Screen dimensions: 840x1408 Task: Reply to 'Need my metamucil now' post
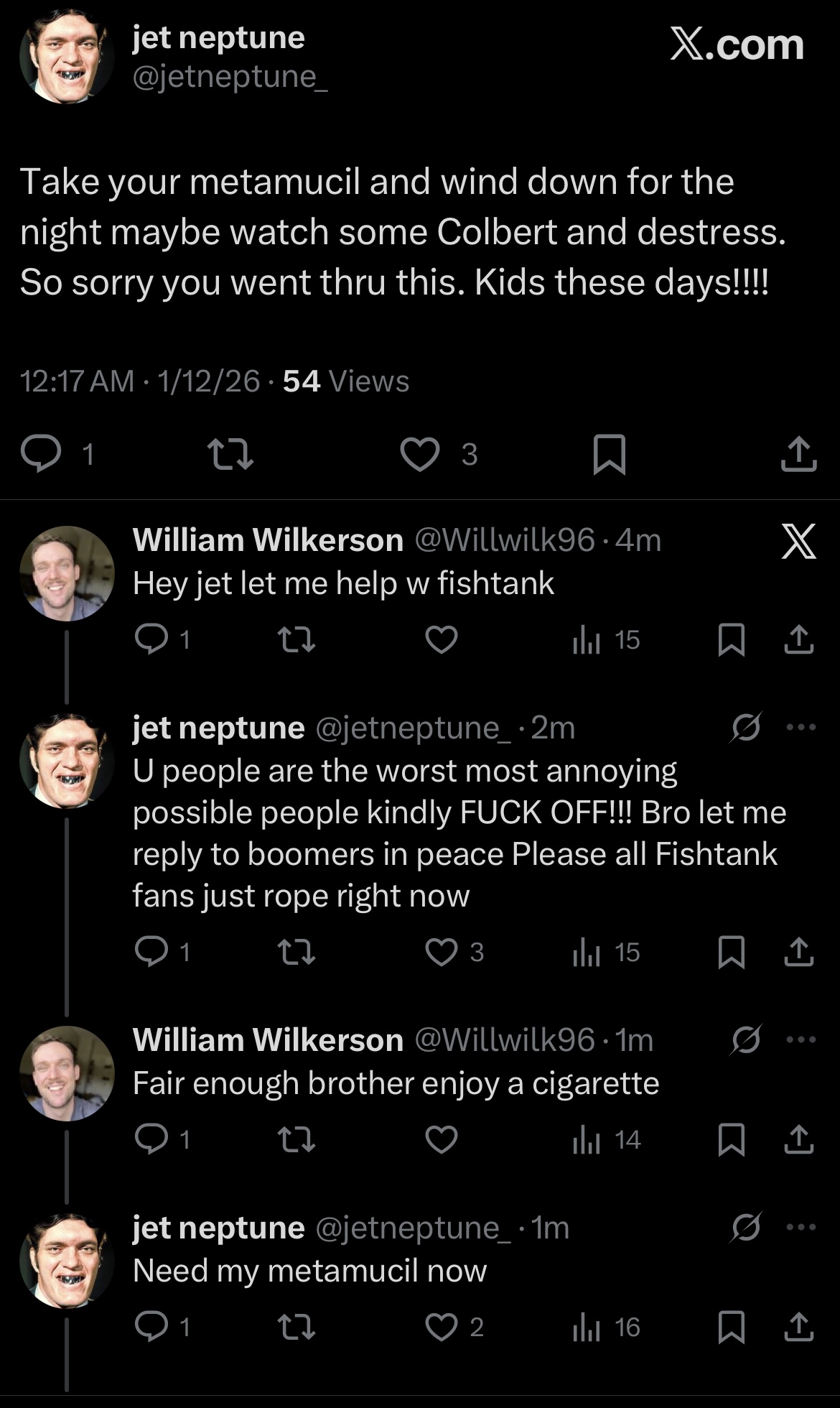pos(151,1327)
